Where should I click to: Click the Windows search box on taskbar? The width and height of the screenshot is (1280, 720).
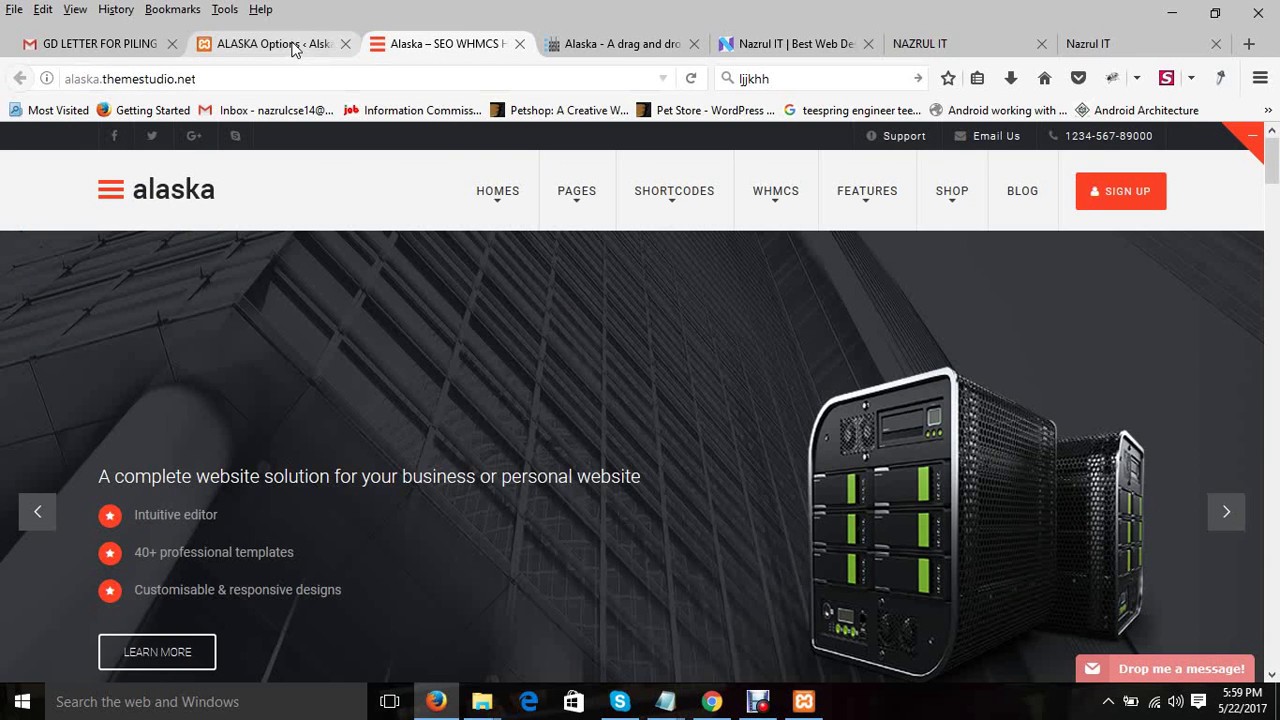[x=205, y=701]
